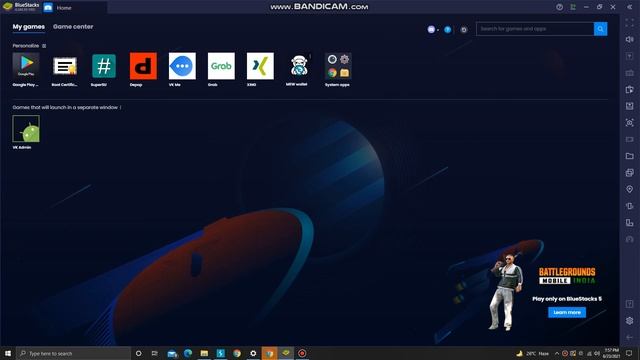The height and width of the screenshot is (360, 640).
Task: Open Chrome from the taskbar
Action: click(237, 353)
